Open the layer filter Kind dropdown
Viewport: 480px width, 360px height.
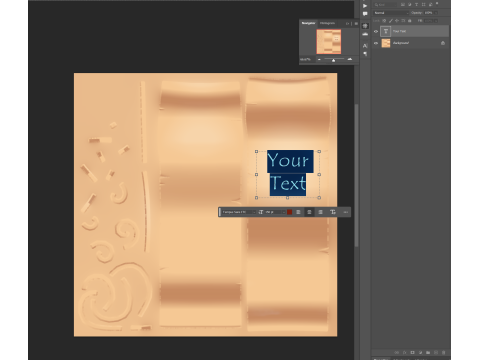click(385, 5)
